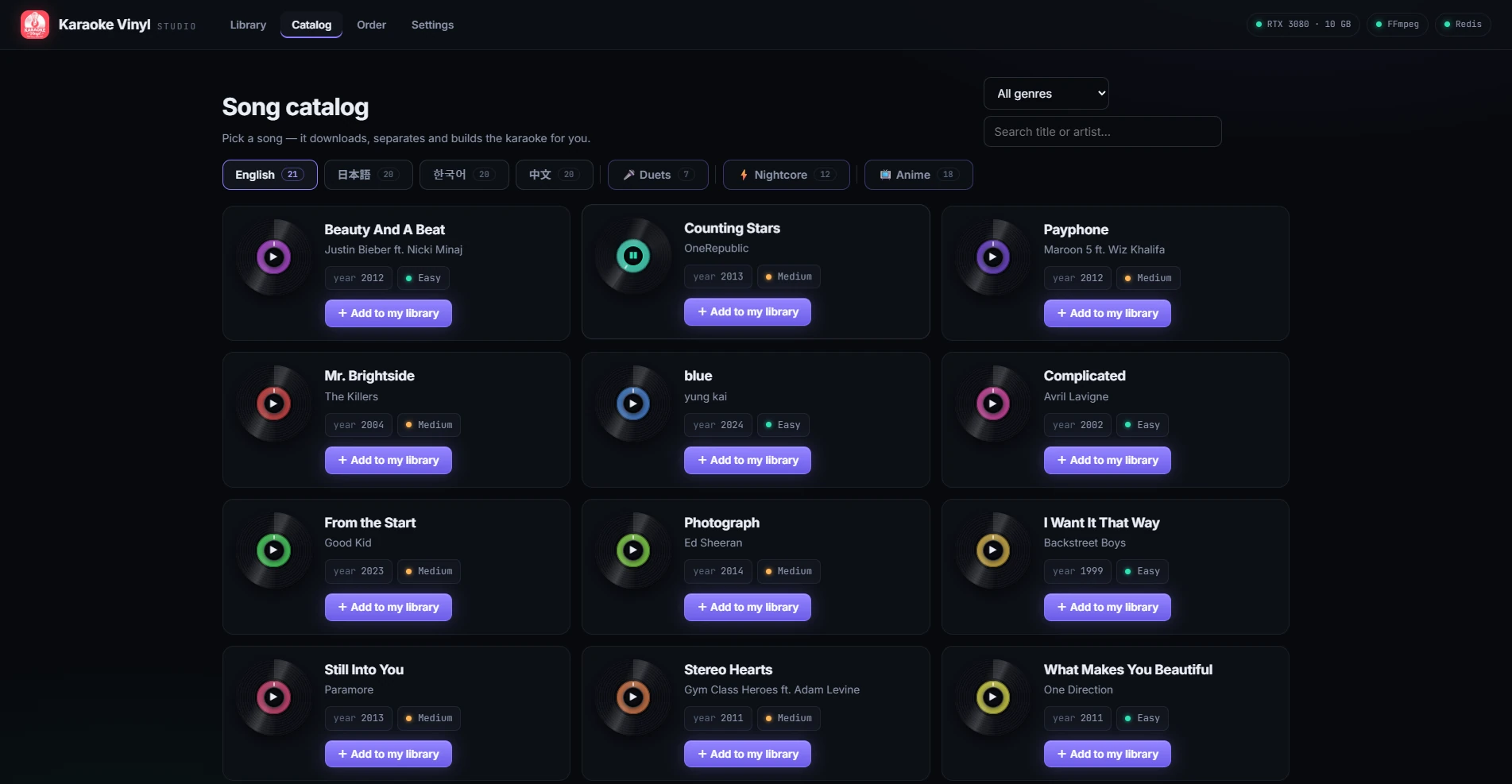Add Complicated to my library

pos(1108,460)
